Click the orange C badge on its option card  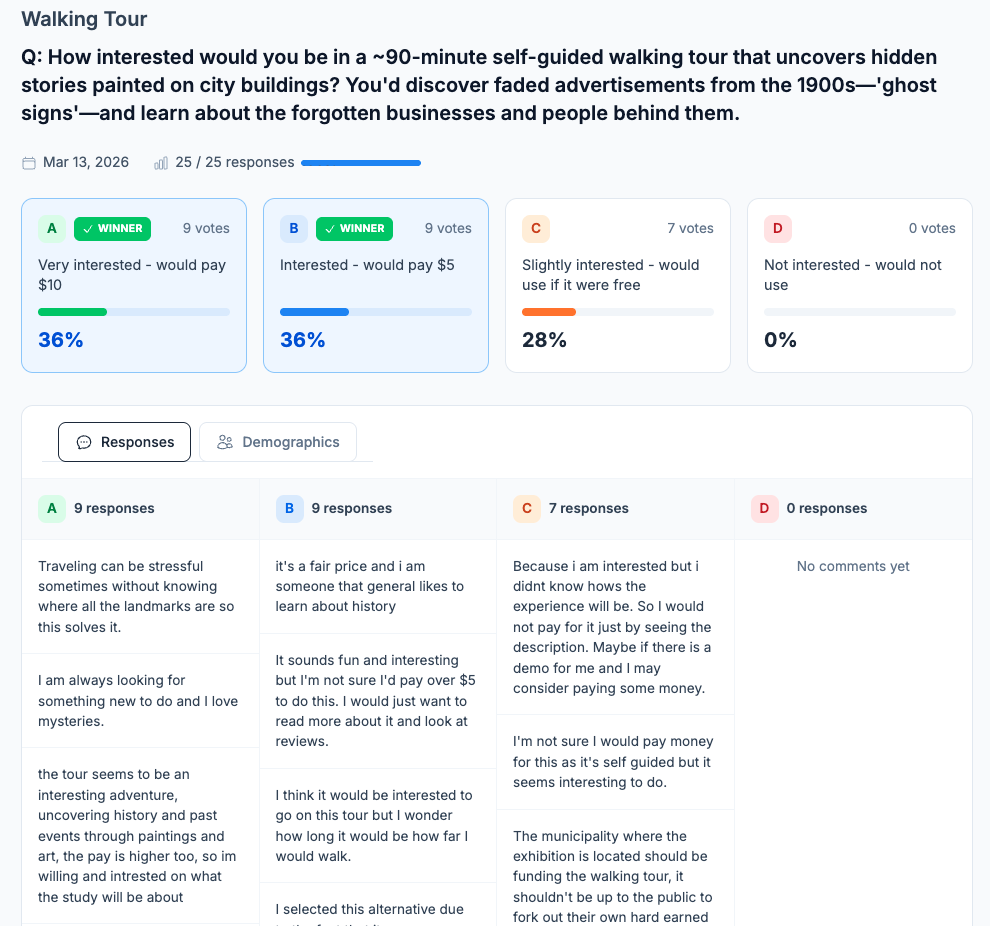536,229
